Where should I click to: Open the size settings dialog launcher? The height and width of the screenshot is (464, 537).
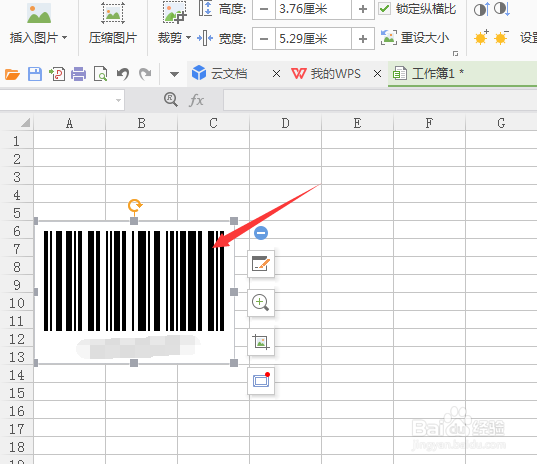pos(455,53)
